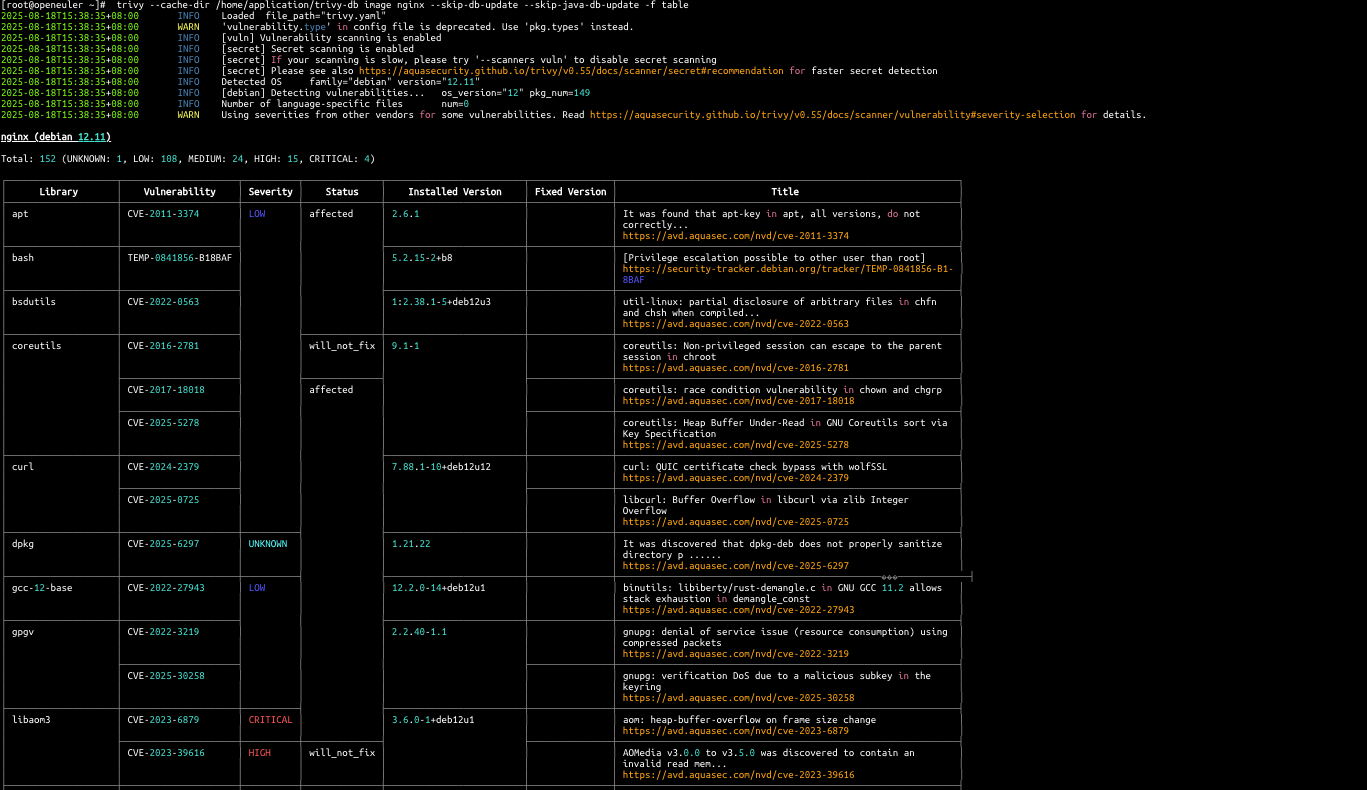
Task: Follow the cve-2022-0563 advisory URL
Action: [x=735, y=324]
